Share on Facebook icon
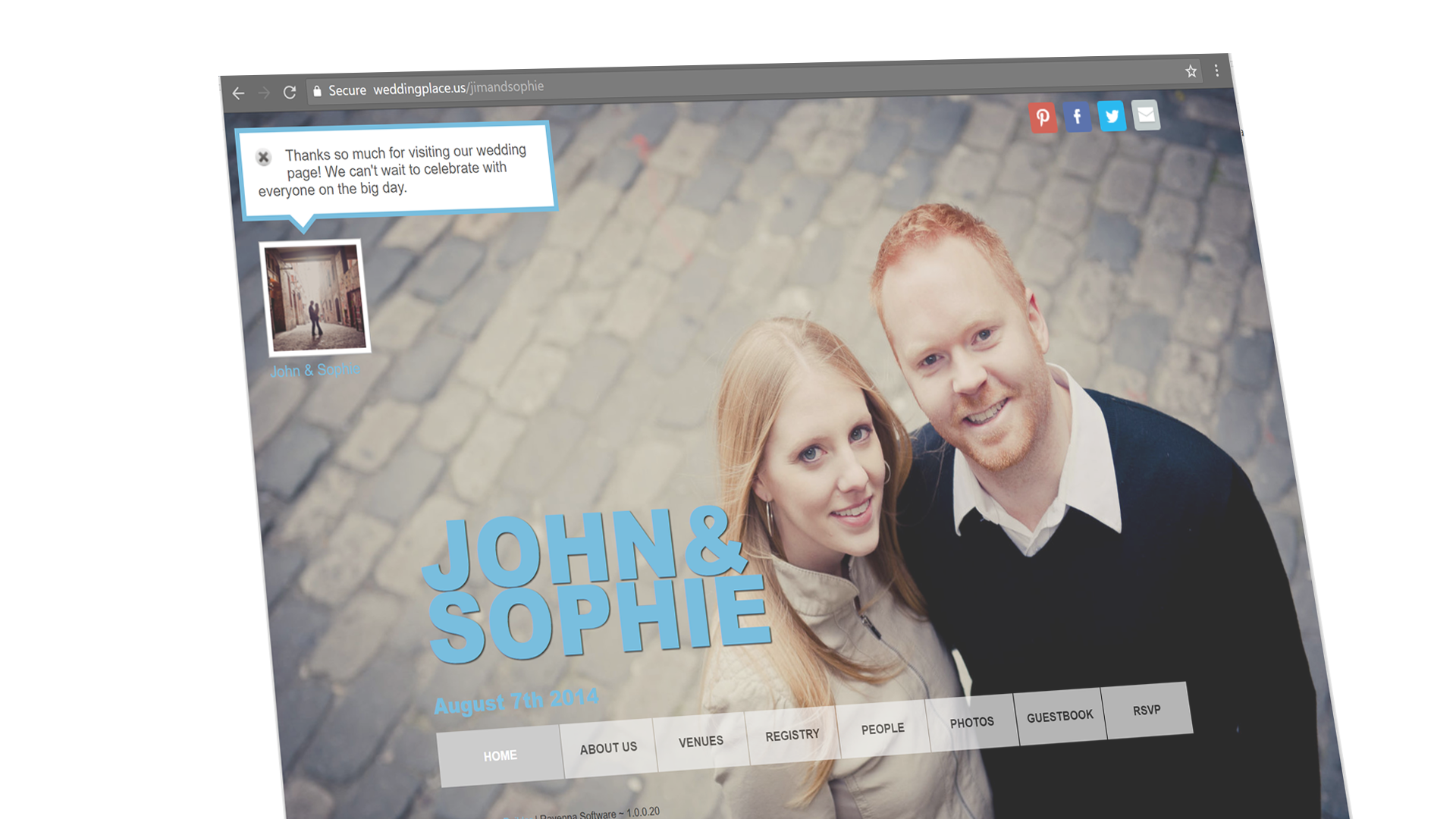 [x=1077, y=117]
